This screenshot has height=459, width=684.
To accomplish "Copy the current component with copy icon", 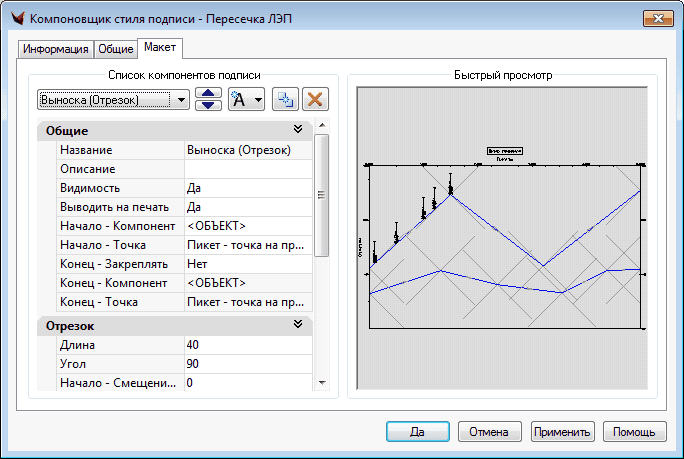I will (x=285, y=99).
